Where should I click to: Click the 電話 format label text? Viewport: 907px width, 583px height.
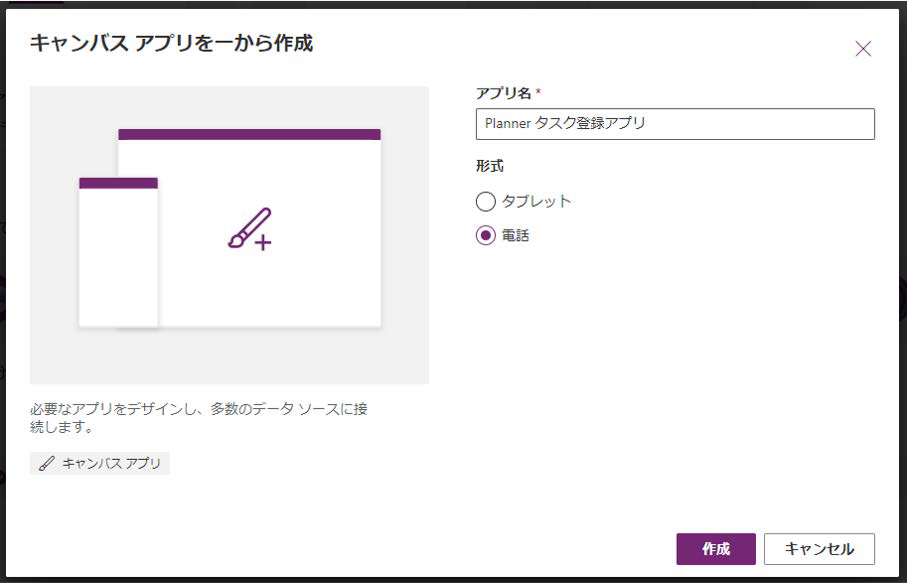515,237
